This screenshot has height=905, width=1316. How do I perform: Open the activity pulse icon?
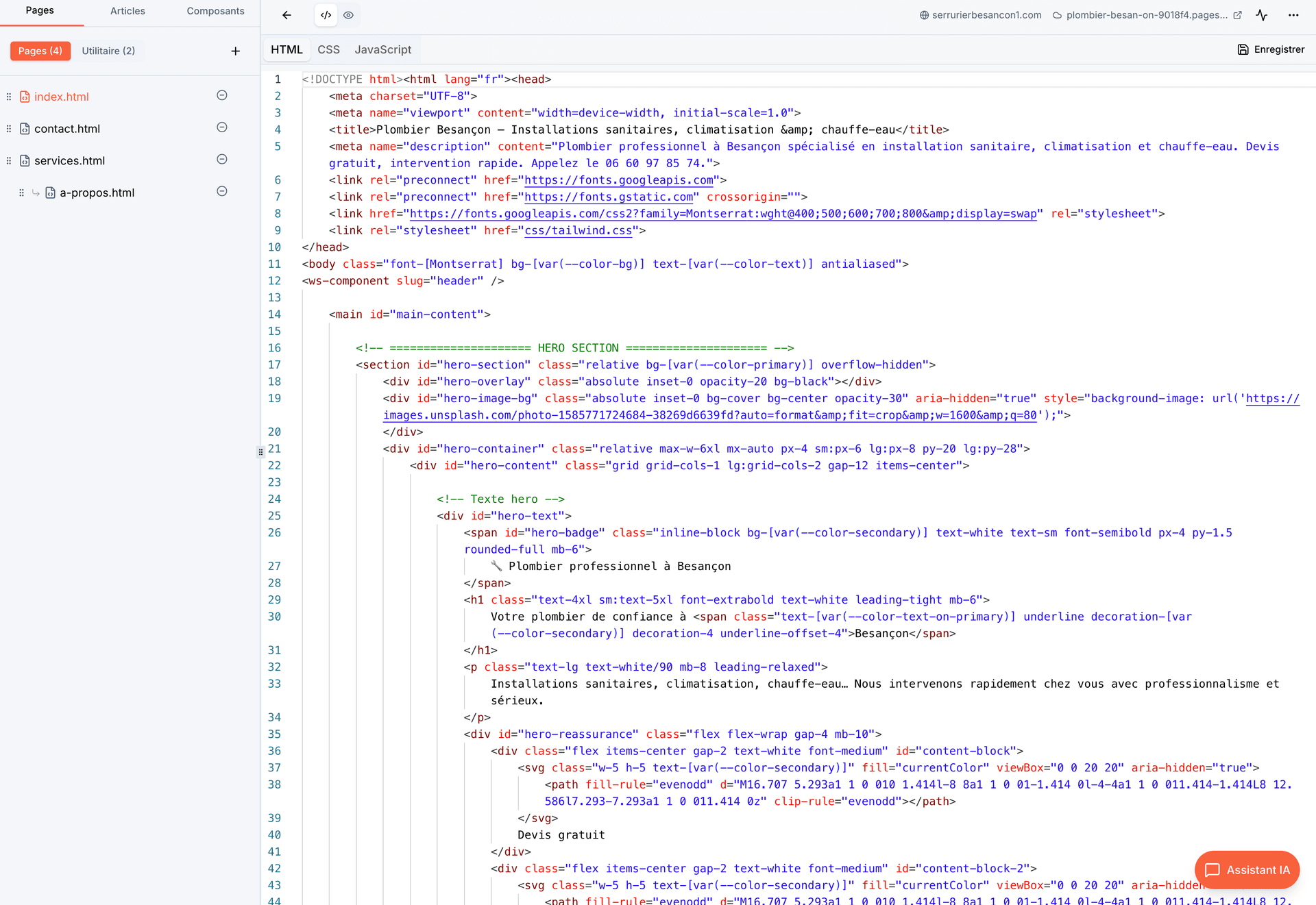click(x=1262, y=15)
